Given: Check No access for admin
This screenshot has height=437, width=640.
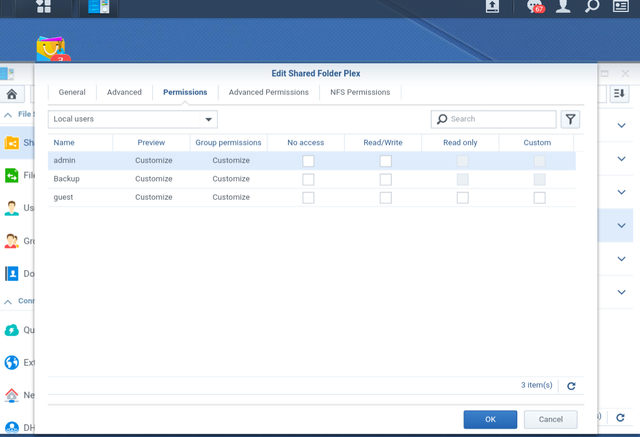Looking at the screenshot, I should [x=308, y=161].
